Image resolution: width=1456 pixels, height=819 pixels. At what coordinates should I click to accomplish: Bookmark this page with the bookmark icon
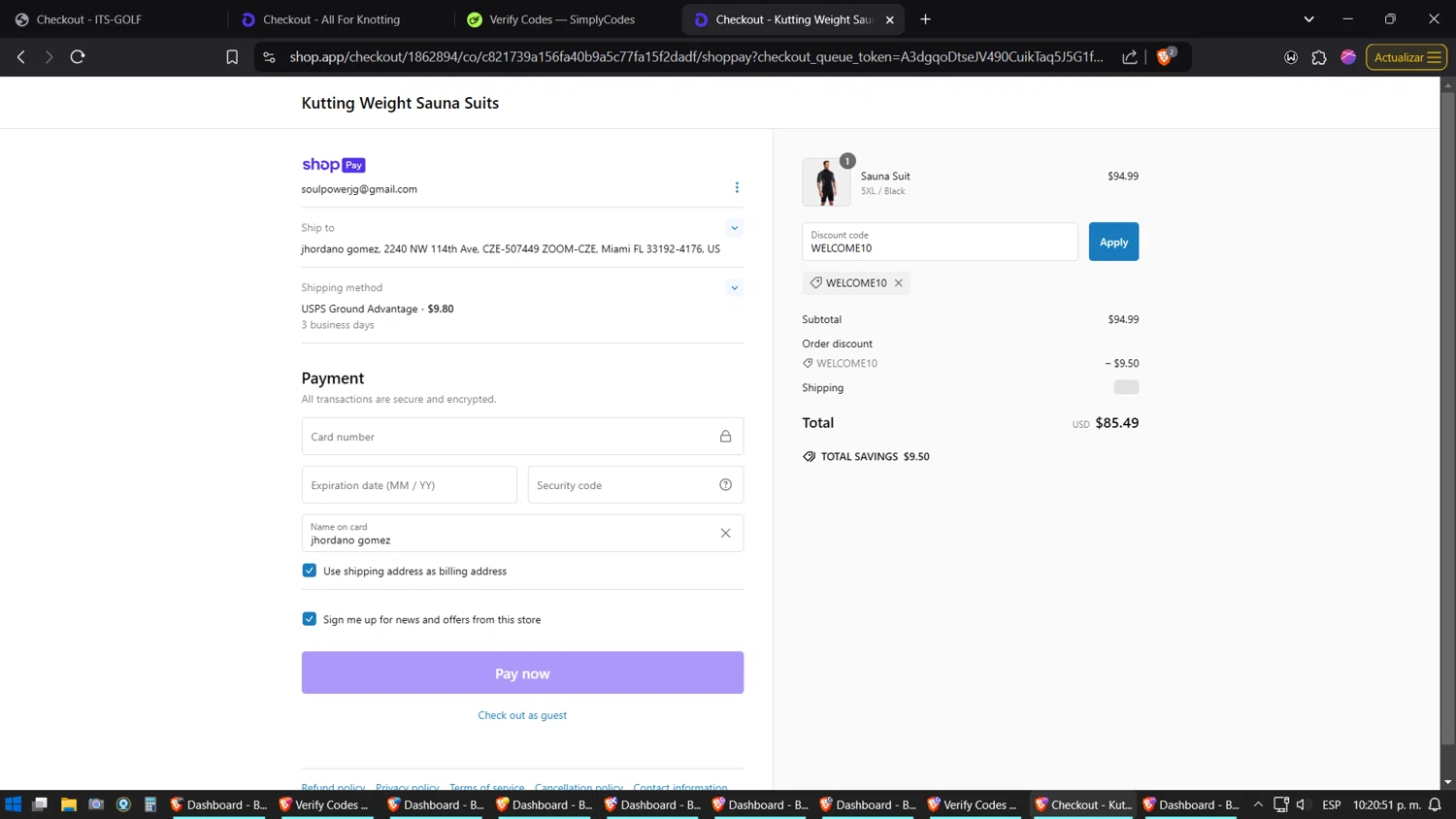[232, 57]
